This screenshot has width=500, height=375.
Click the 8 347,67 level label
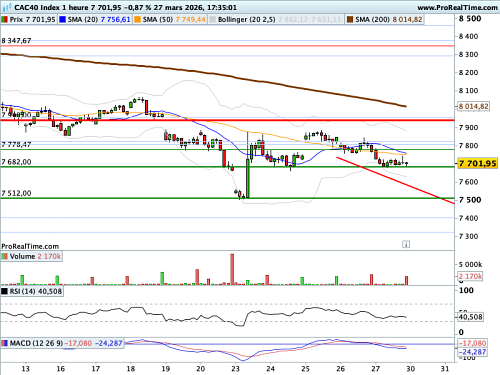(x=16, y=41)
